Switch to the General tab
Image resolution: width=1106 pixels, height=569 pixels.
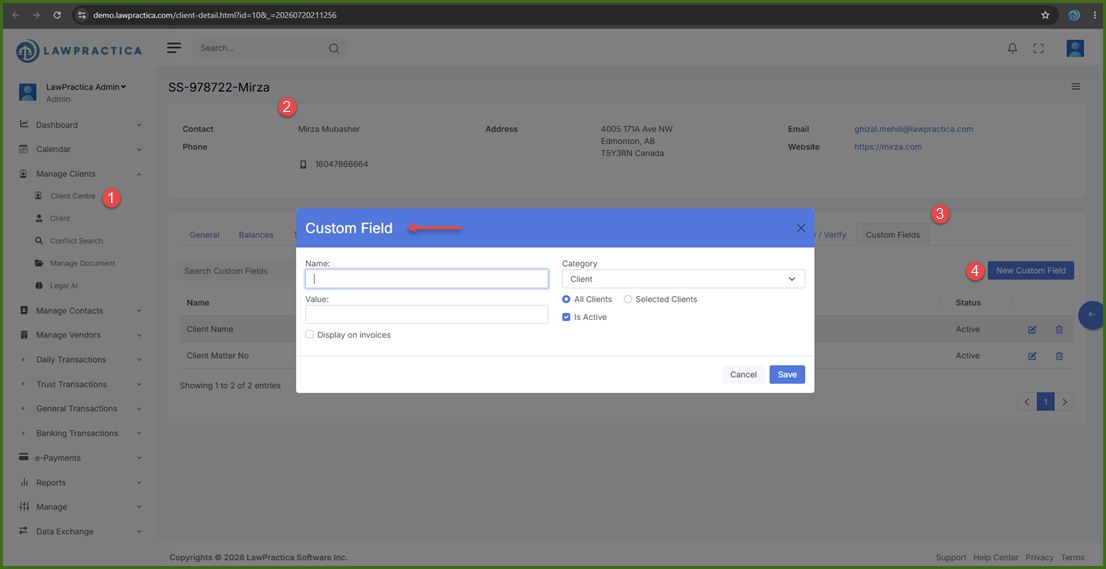click(x=205, y=235)
